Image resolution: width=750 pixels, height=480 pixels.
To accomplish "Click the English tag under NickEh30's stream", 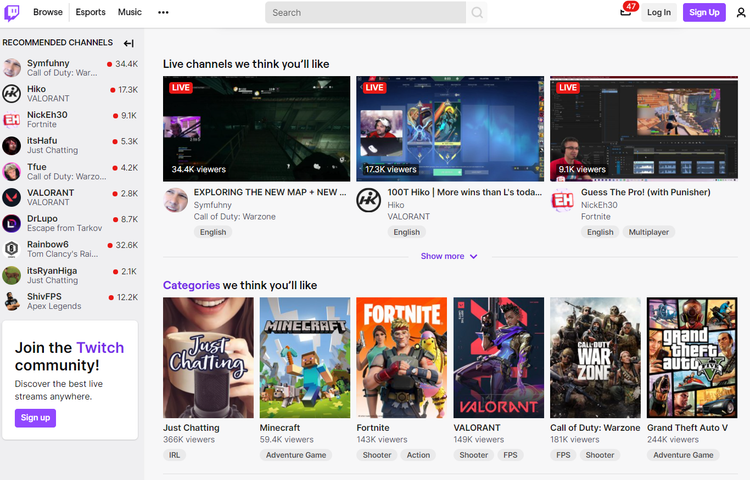I will pos(600,232).
